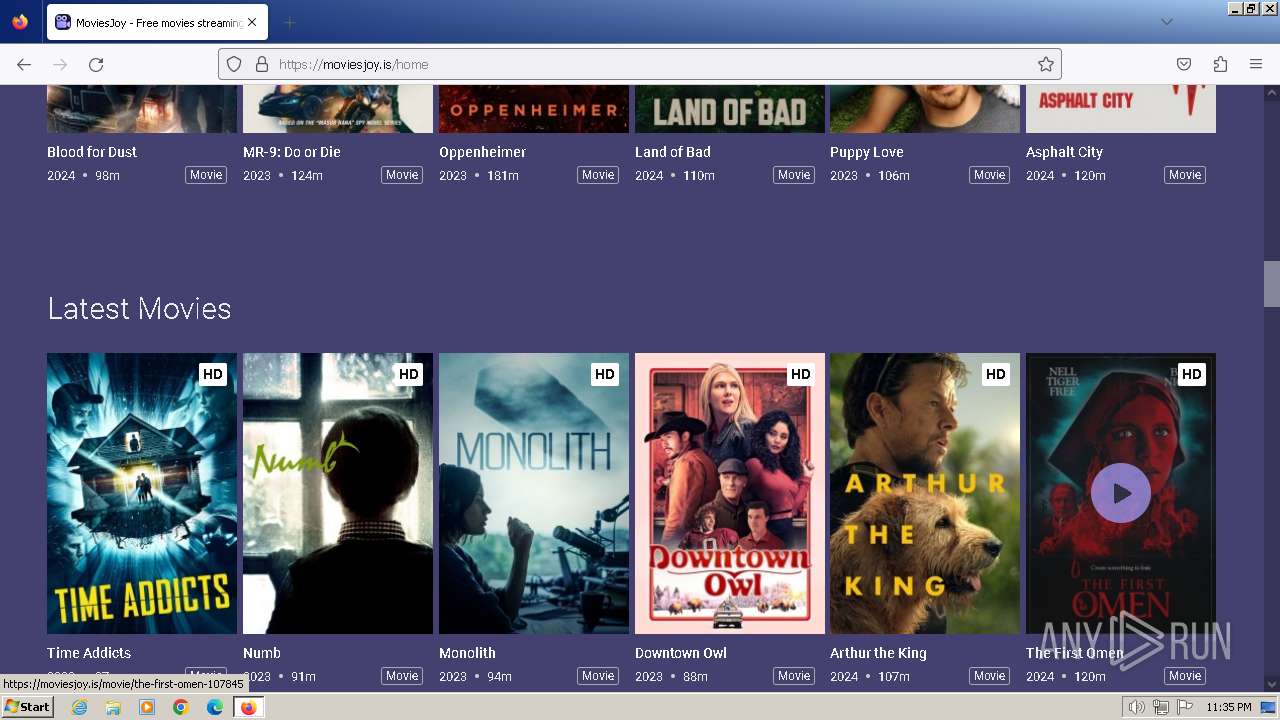Image resolution: width=1280 pixels, height=720 pixels.
Task: Click Movie tag under Oppenheimer
Action: (598, 175)
